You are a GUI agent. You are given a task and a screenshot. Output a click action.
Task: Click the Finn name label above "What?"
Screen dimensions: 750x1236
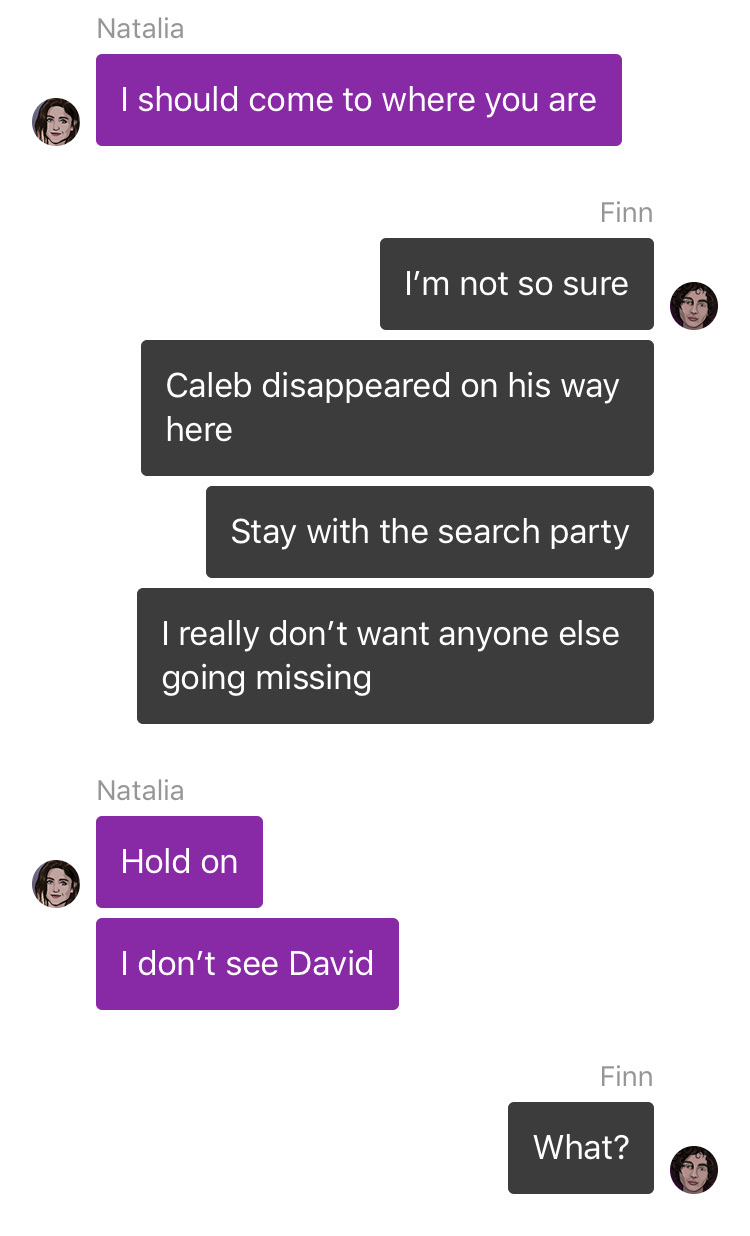(x=627, y=1077)
